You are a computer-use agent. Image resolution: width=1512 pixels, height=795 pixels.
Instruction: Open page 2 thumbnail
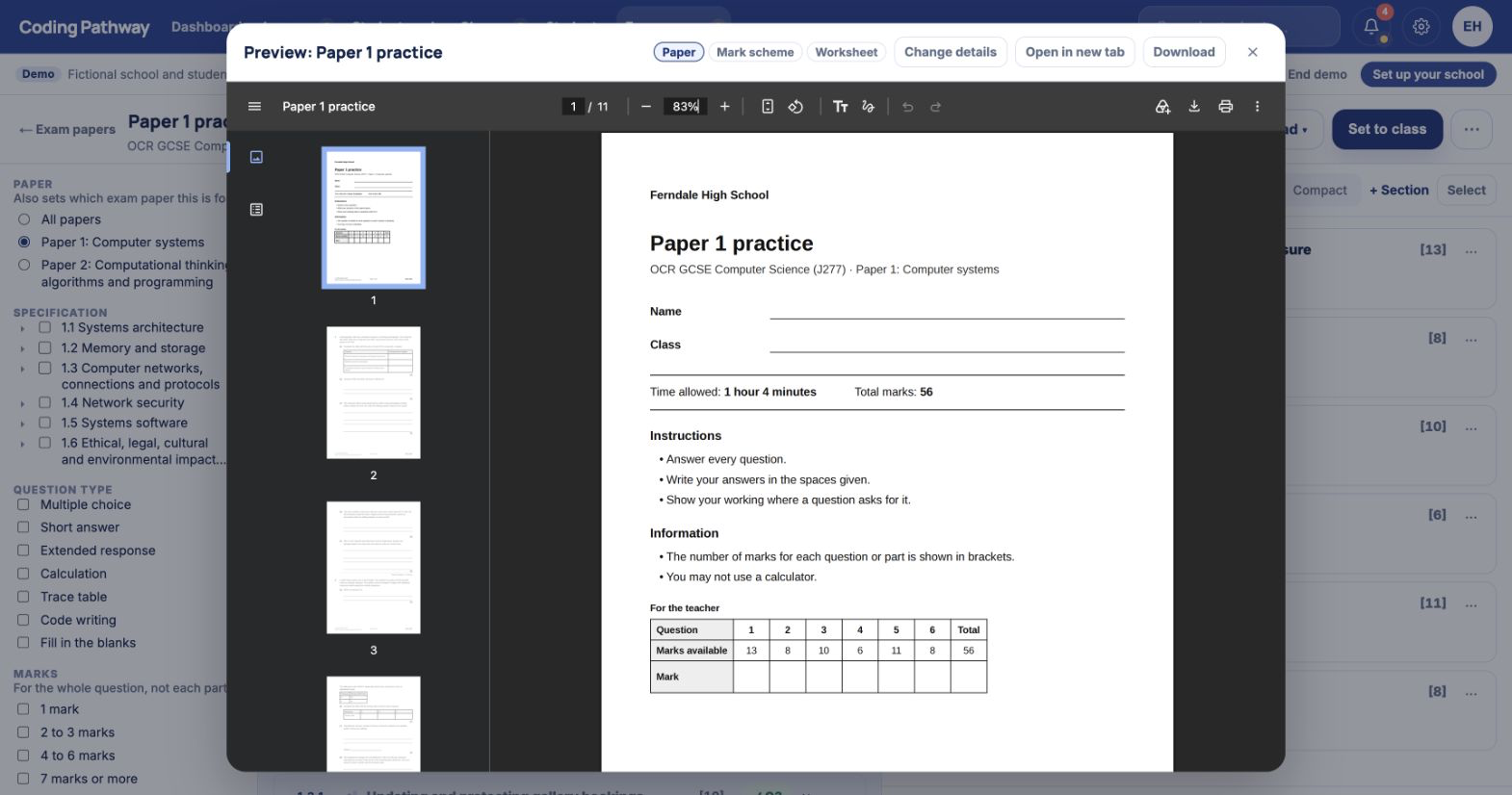374,393
